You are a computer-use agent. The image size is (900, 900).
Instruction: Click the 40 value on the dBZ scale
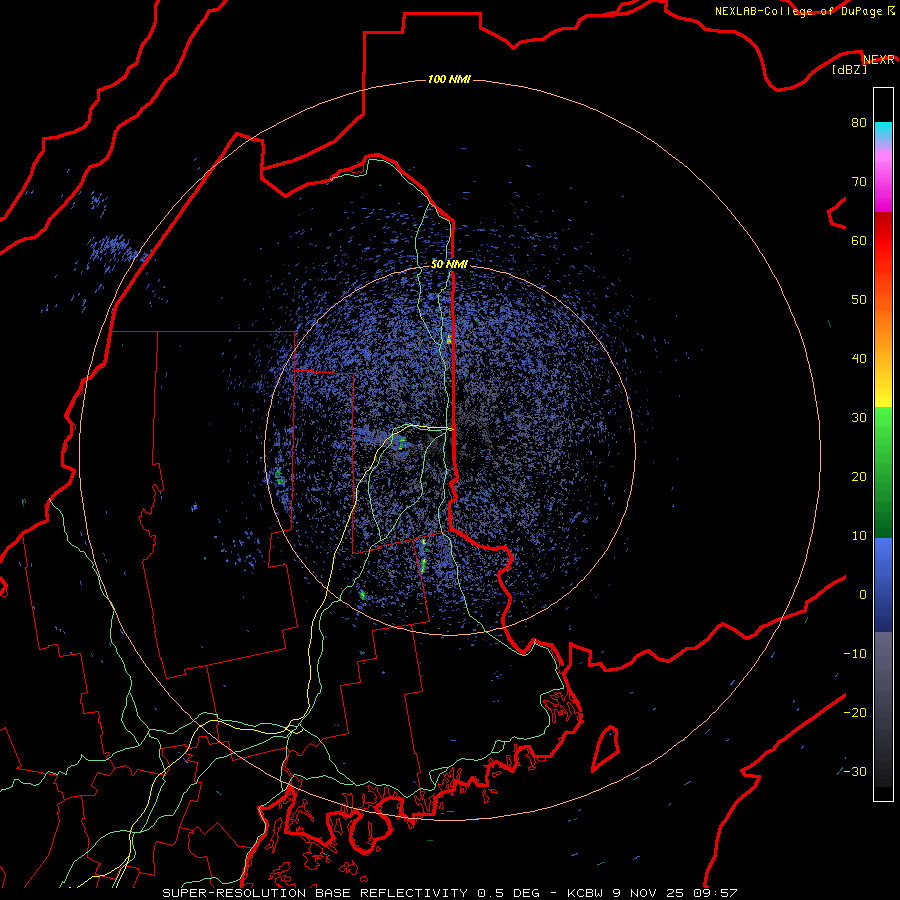tap(859, 359)
